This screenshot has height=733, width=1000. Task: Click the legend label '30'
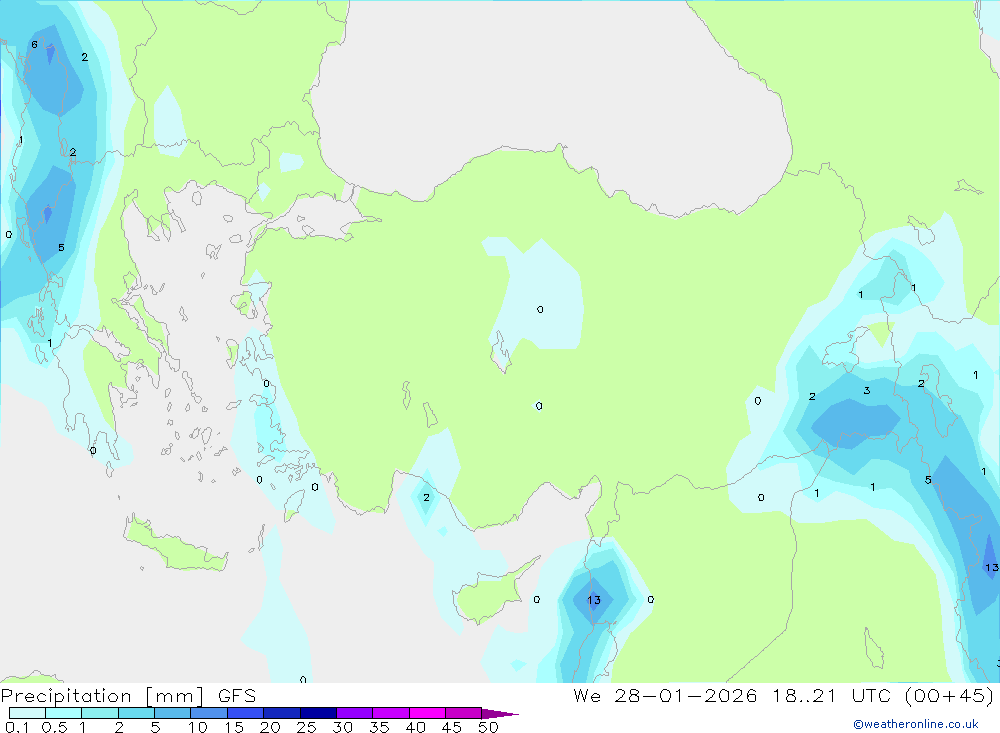(342, 727)
